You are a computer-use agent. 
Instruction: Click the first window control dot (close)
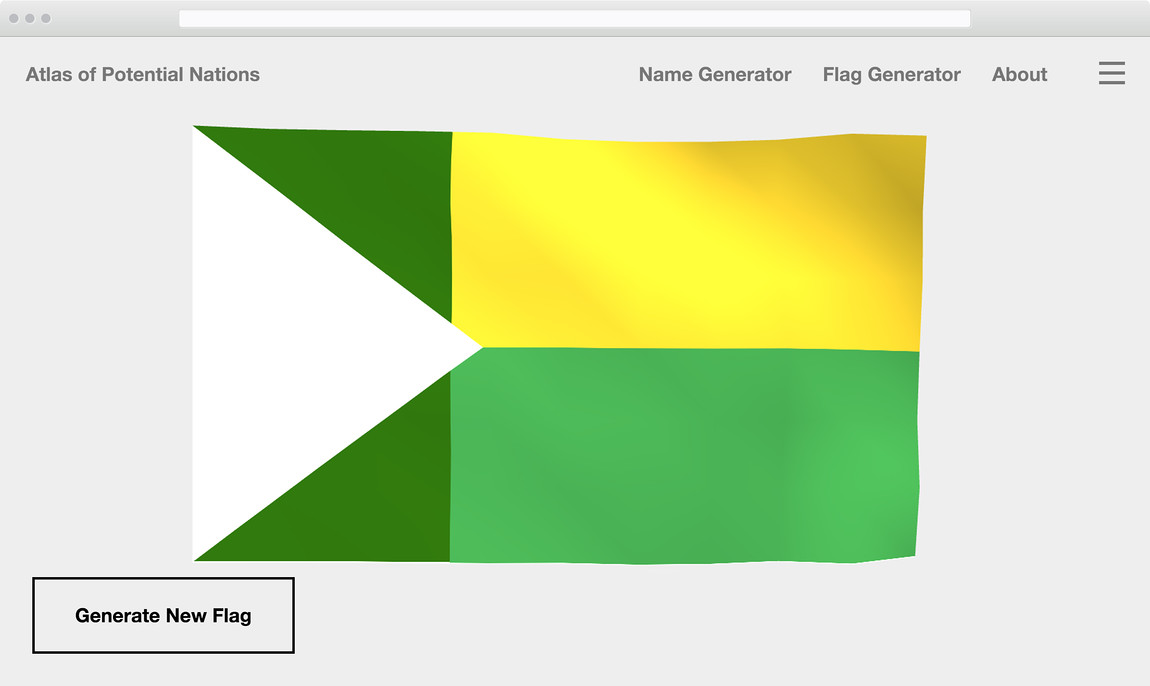(14, 18)
